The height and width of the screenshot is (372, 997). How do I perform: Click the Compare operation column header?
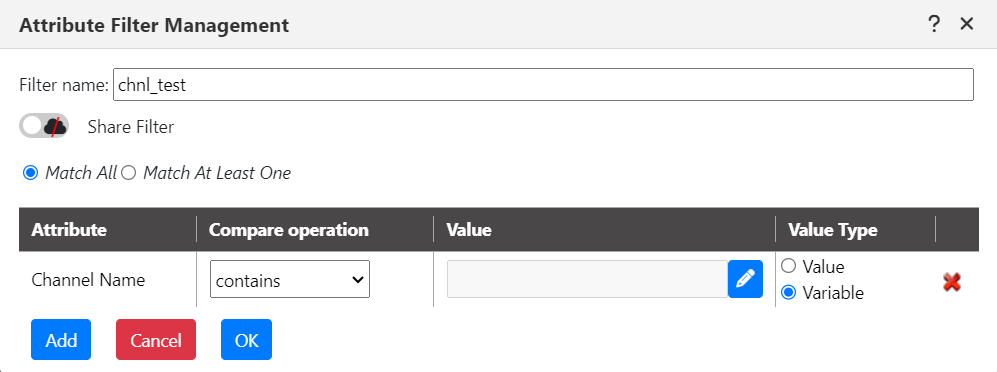[289, 230]
